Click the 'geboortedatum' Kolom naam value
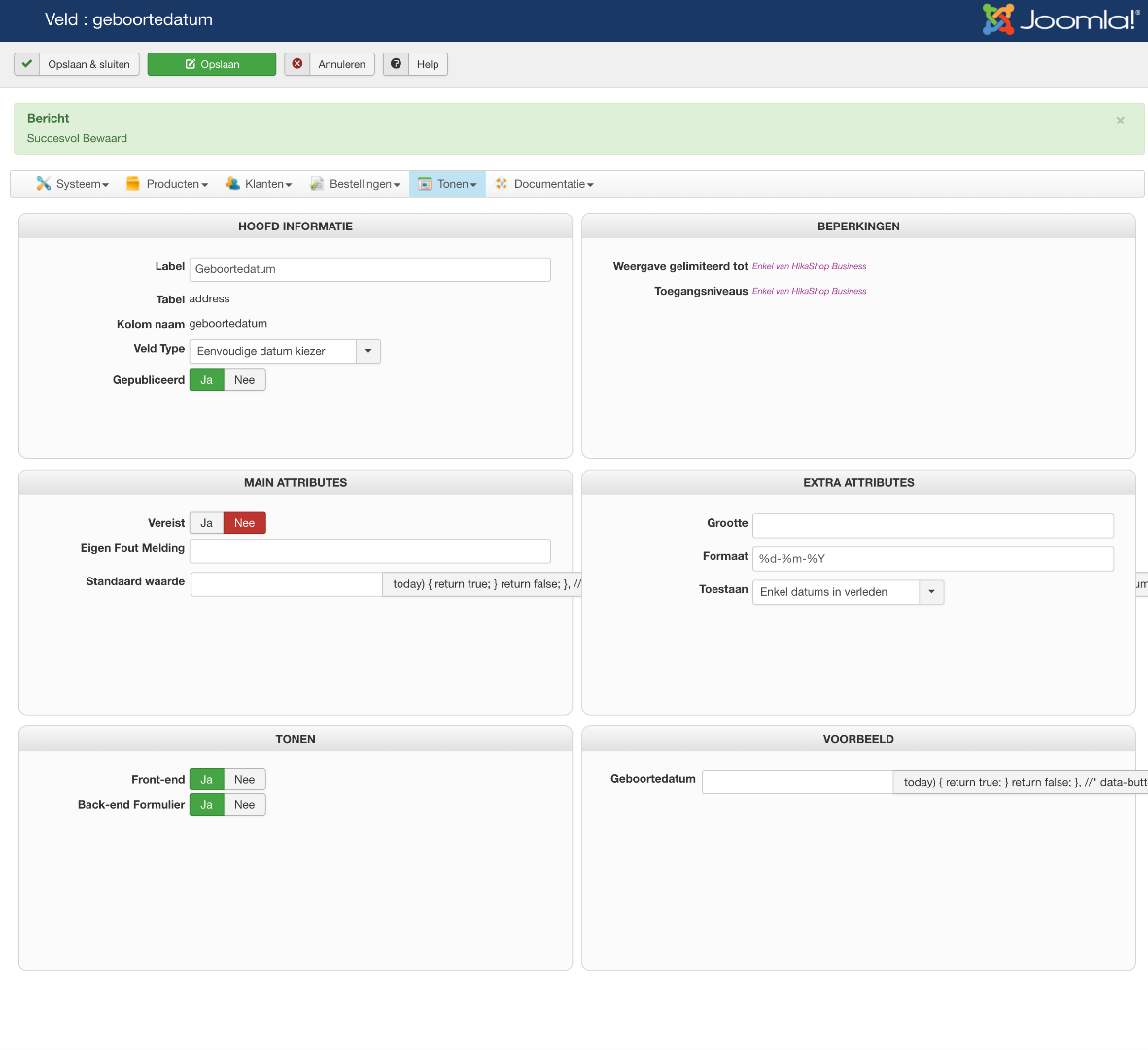This screenshot has width=1148, height=1050. (x=227, y=324)
